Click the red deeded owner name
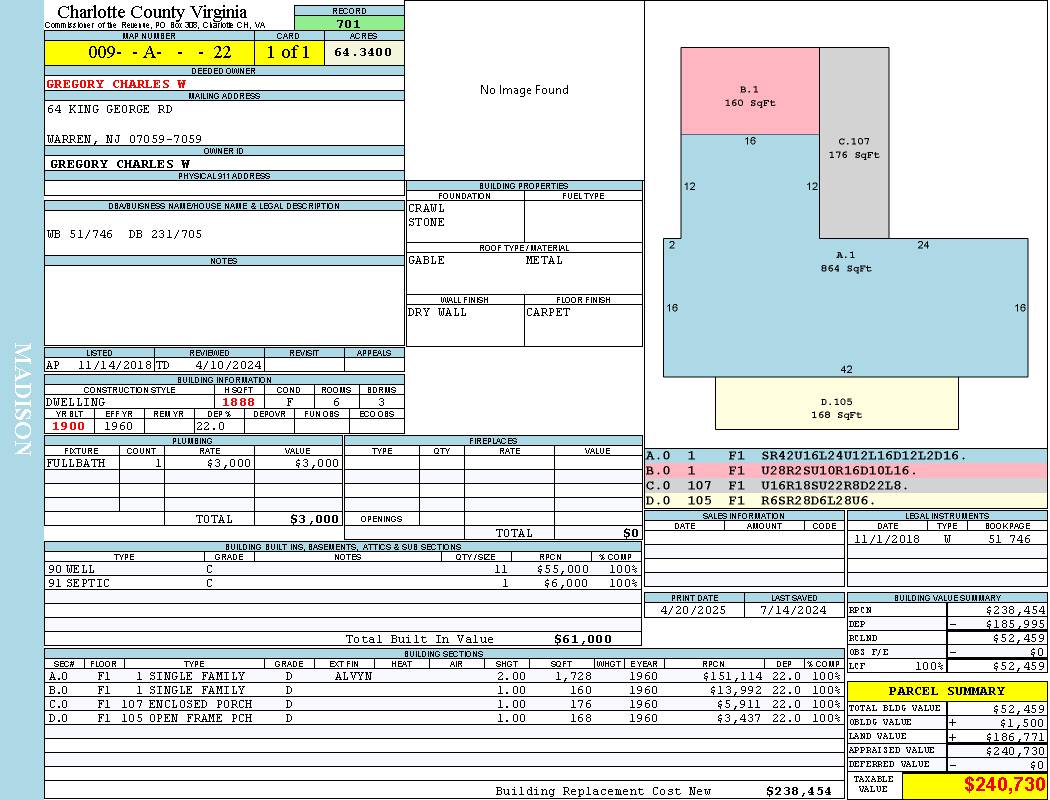Screen dimensions: 1050x800 point(116,84)
